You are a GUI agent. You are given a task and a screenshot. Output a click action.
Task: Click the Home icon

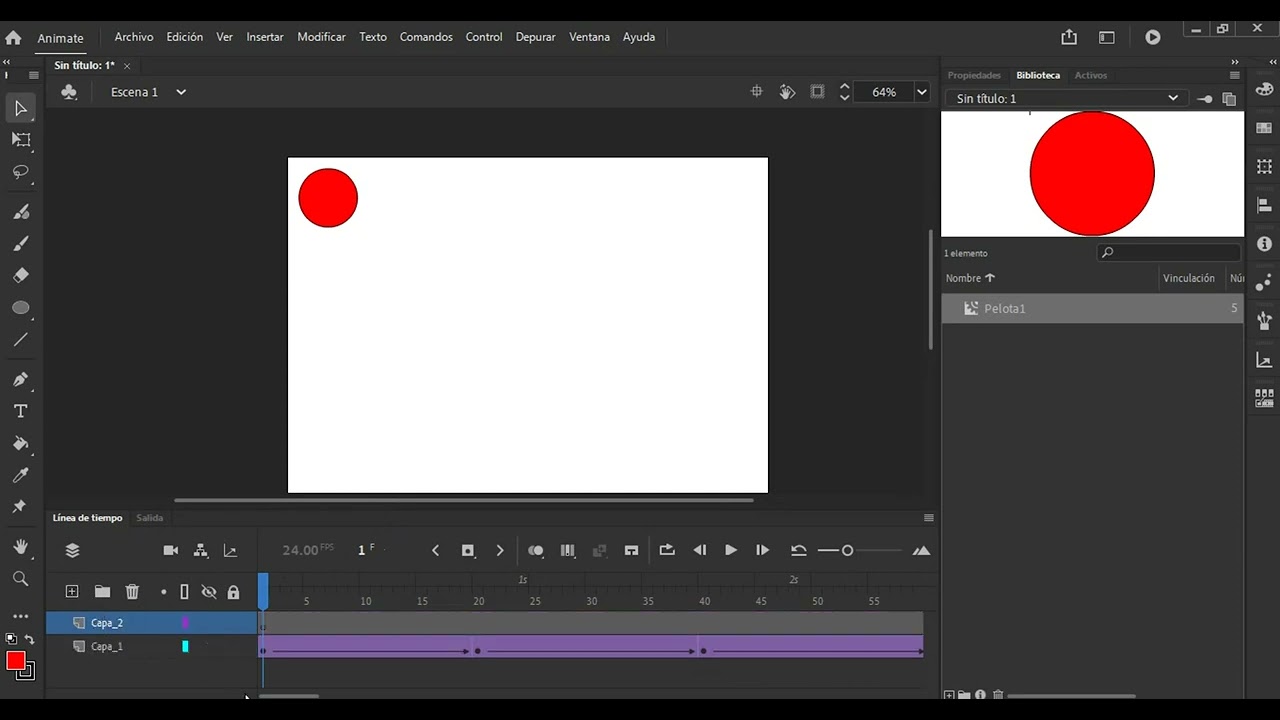pyautogui.click(x=13, y=38)
